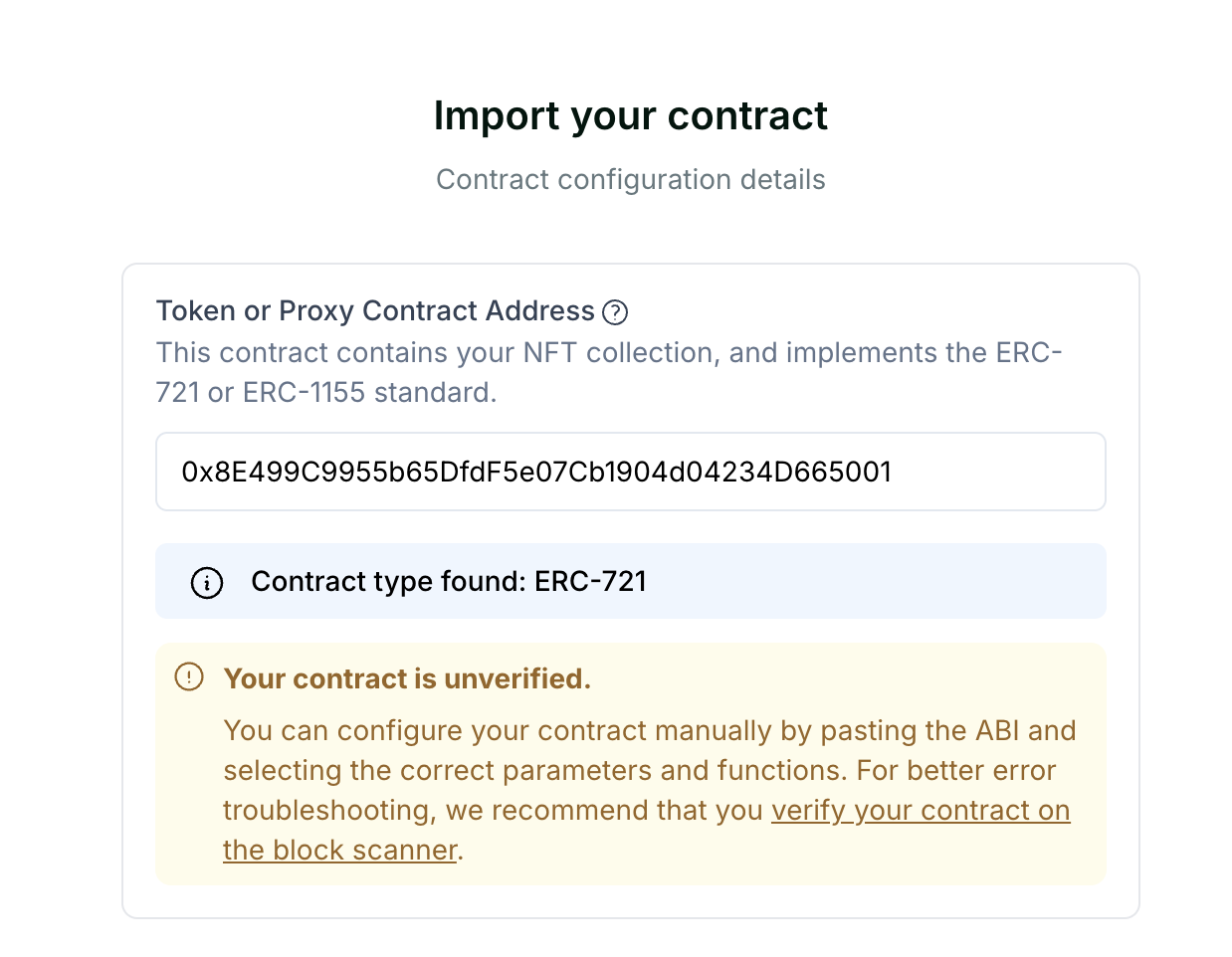Image resolution: width=1232 pixels, height=957 pixels.
Task: Click the blue contract type info banner
Action: 631,581
